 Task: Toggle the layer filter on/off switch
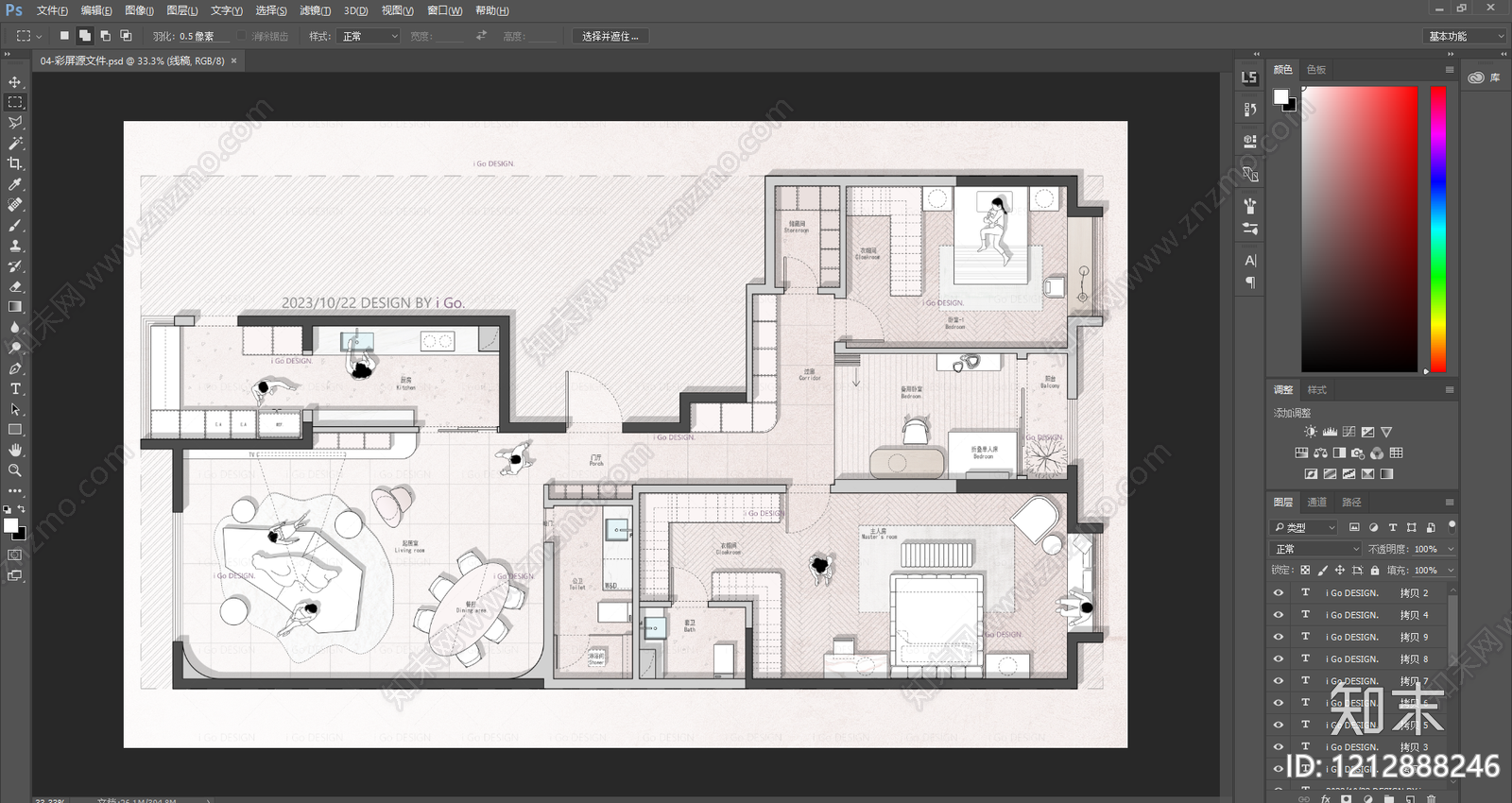pos(1452,525)
